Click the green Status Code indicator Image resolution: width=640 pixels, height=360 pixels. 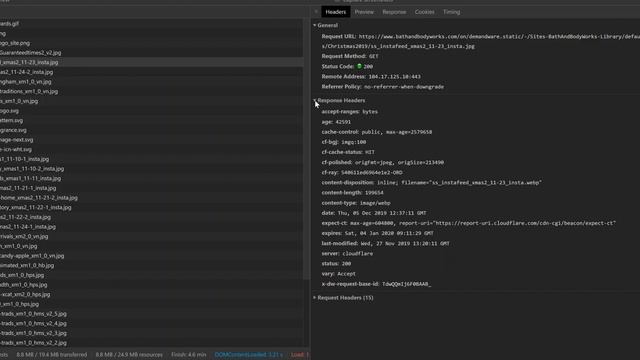tap(359, 66)
